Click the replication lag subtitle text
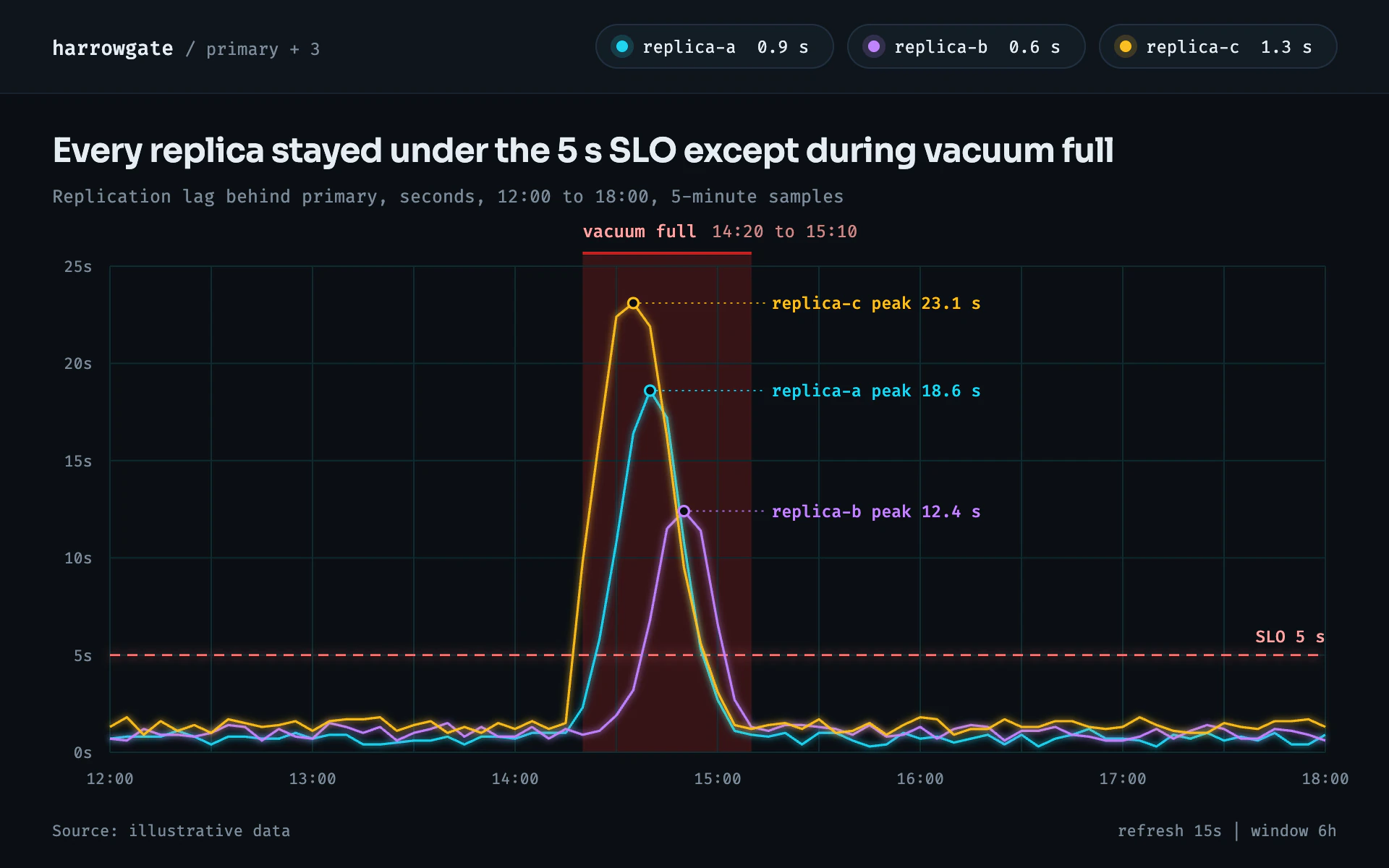 coord(448,197)
